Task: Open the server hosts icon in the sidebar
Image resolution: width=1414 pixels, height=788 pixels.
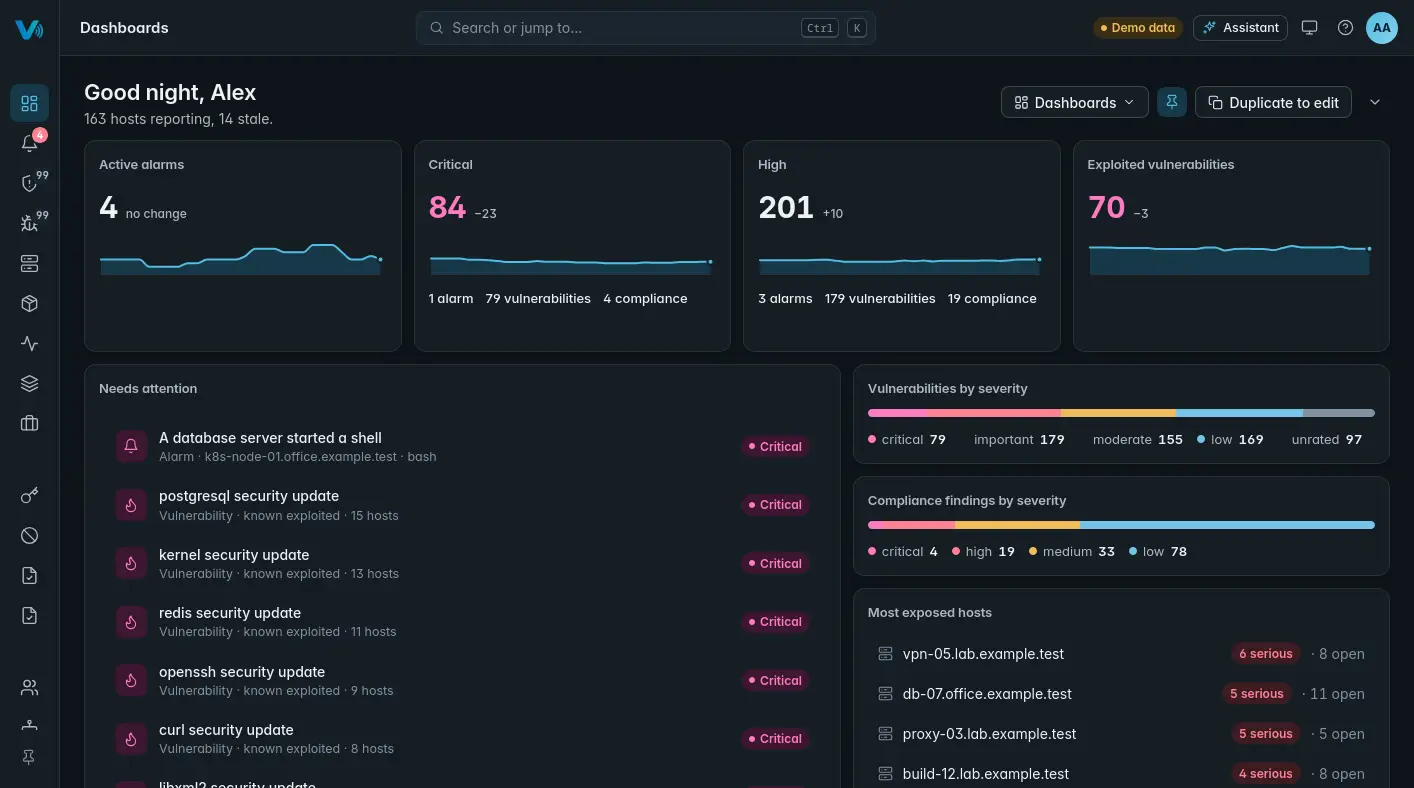Action: point(29,264)
